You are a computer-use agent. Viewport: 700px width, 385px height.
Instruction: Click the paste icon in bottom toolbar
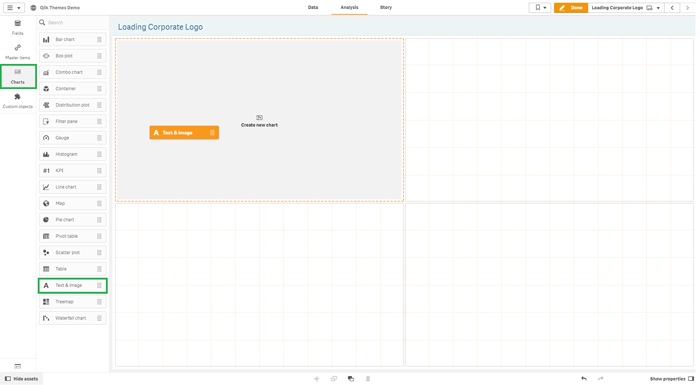click(x=351, y=379)
